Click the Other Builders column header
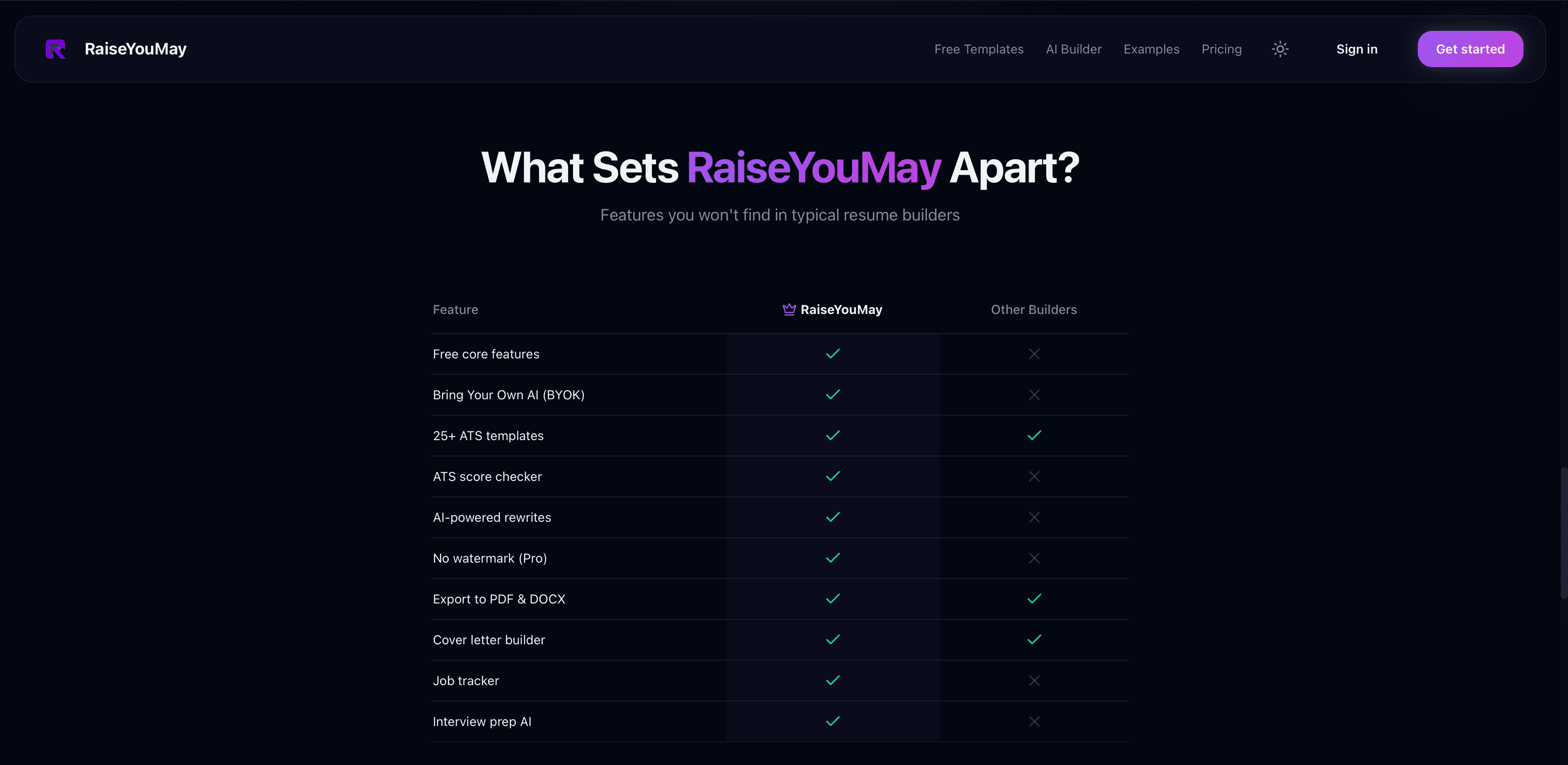1568x765 pixels. (1034, 309)
